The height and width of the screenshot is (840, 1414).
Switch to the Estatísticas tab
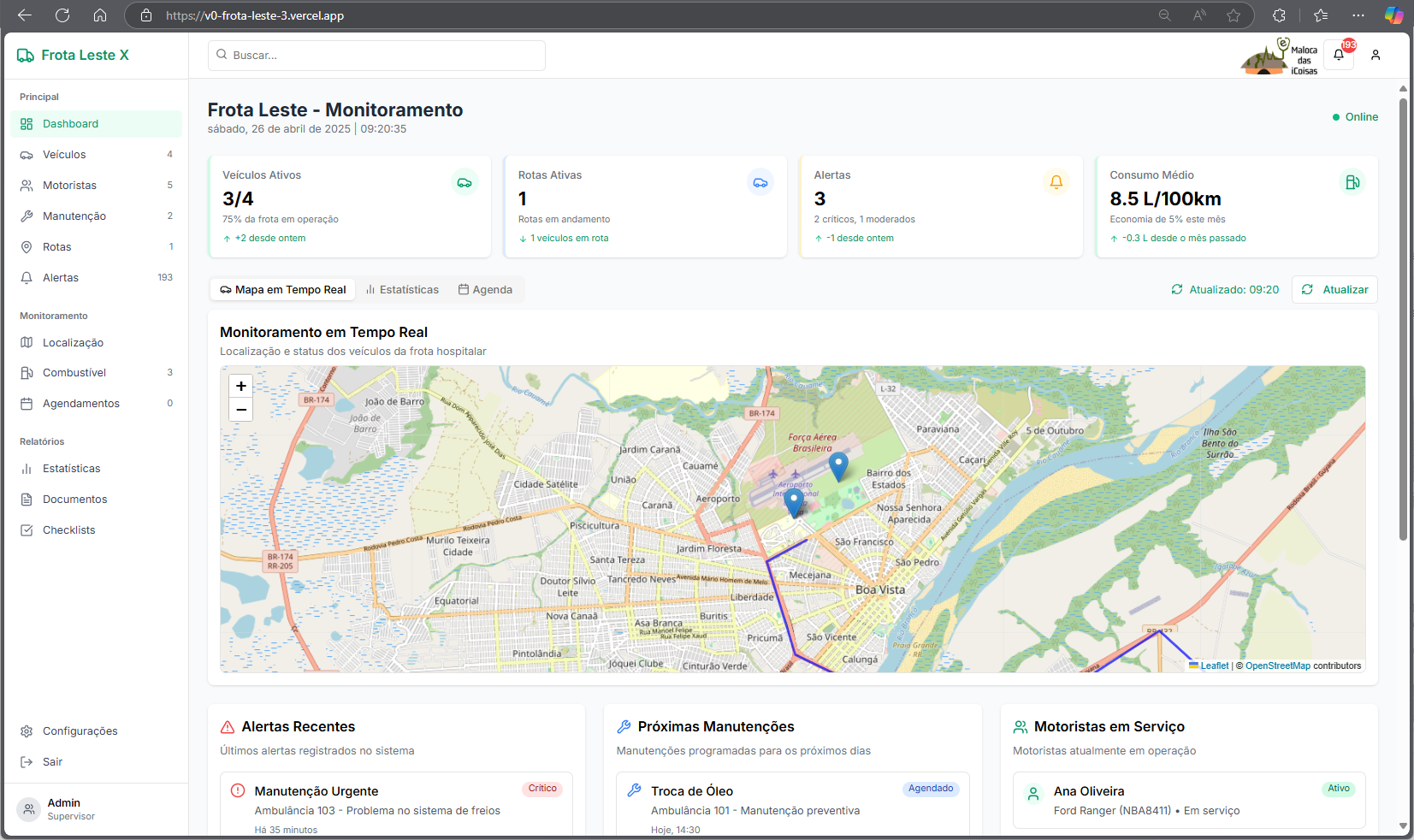[402, 290]
